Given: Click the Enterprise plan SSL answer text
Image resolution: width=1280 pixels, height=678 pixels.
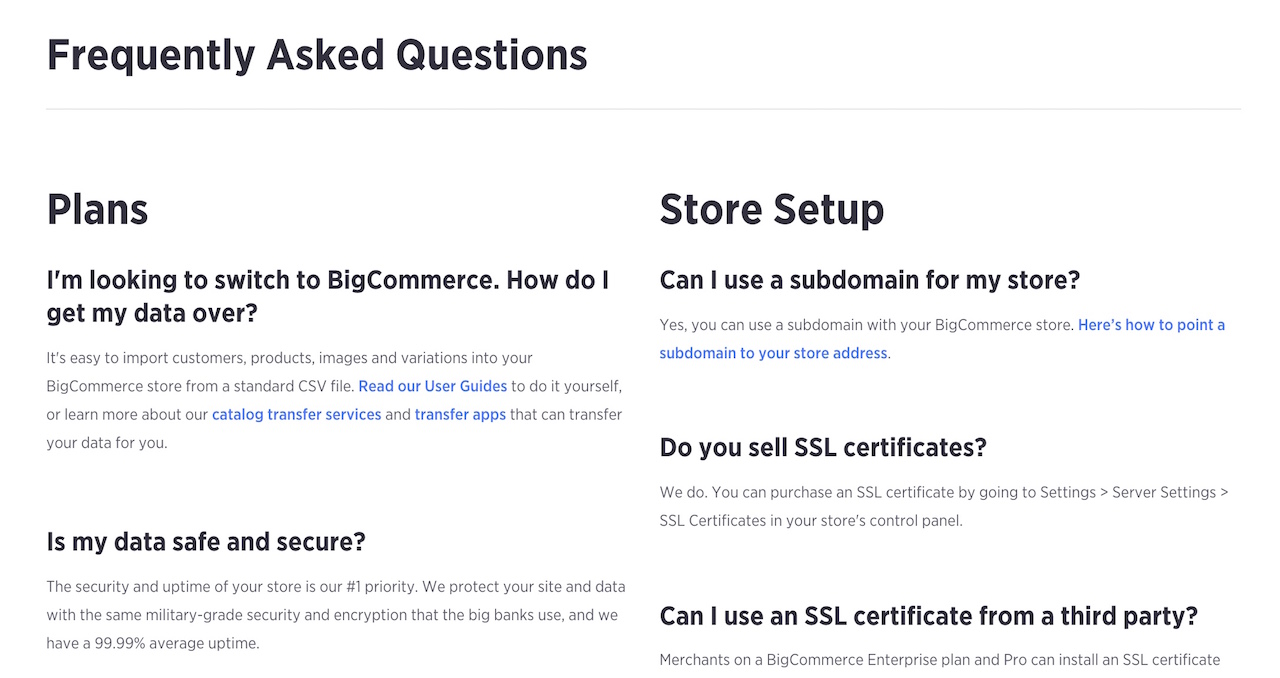Looking at the screenshot, I should tap(940, 660).
